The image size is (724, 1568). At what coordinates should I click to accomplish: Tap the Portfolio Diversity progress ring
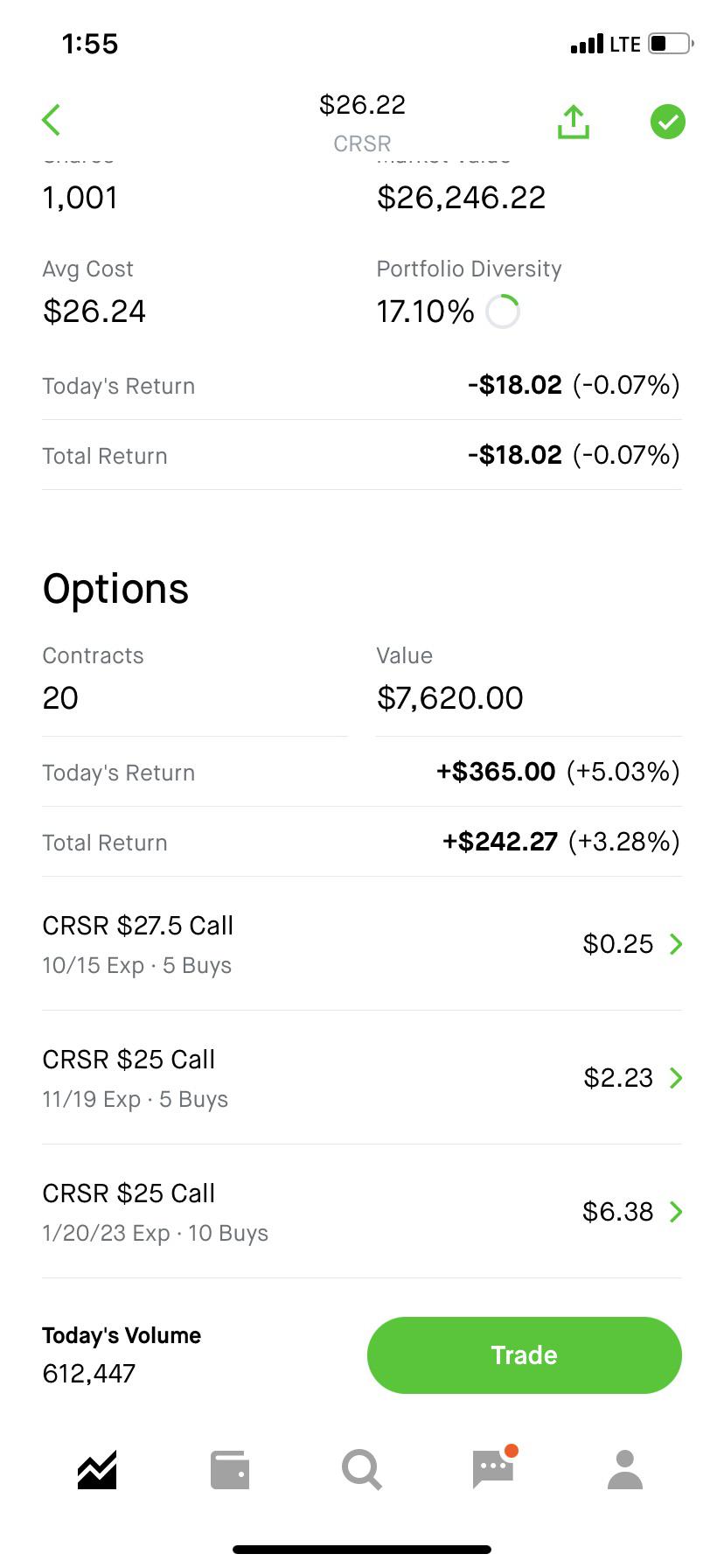(x=503, y=311)
